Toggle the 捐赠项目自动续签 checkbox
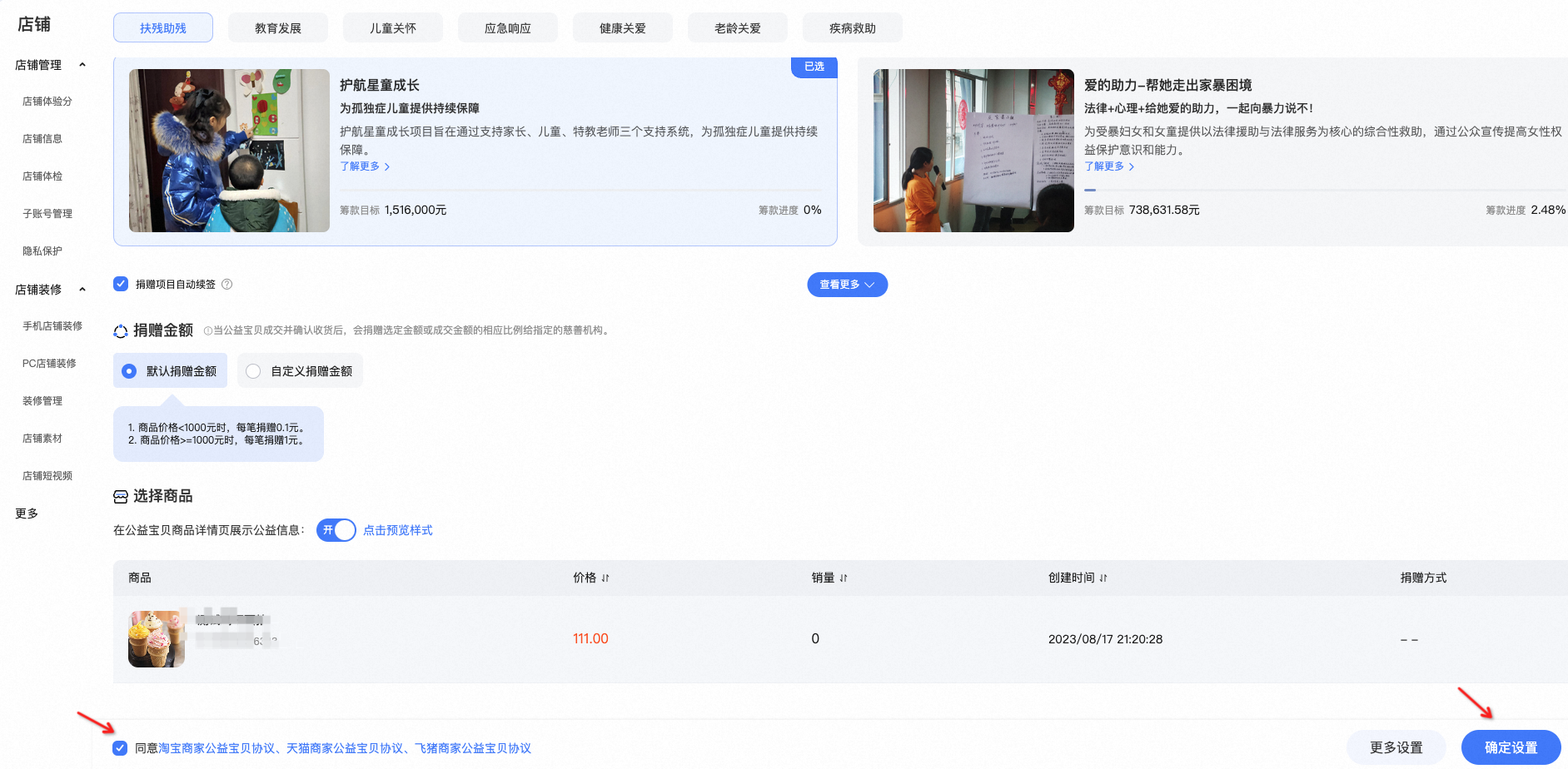1568x769 pixels. tap(121, 284)
